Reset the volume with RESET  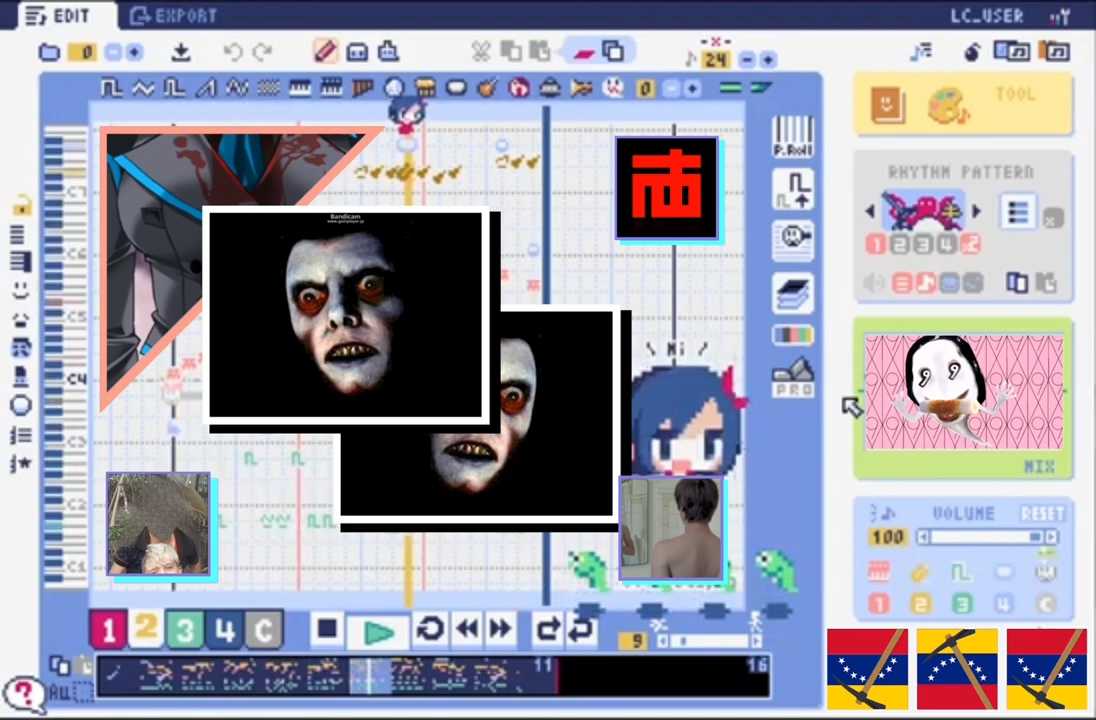point(1042,514)
